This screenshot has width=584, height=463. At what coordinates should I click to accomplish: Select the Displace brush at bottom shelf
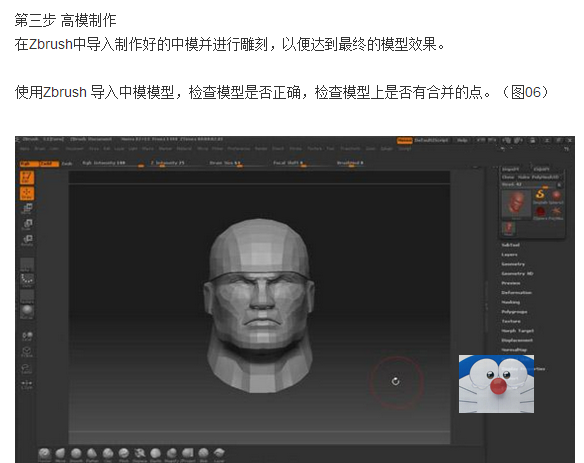tap(140, 454)
